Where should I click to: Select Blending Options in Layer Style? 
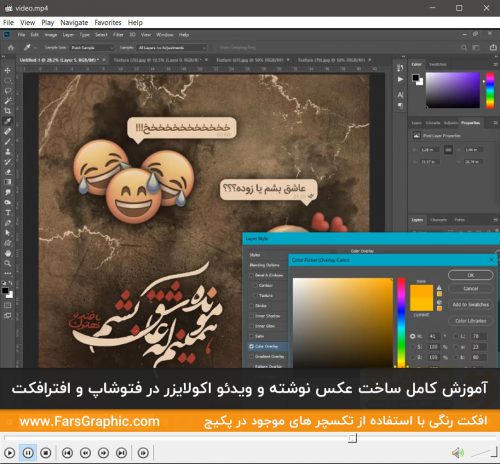[264, 265]
